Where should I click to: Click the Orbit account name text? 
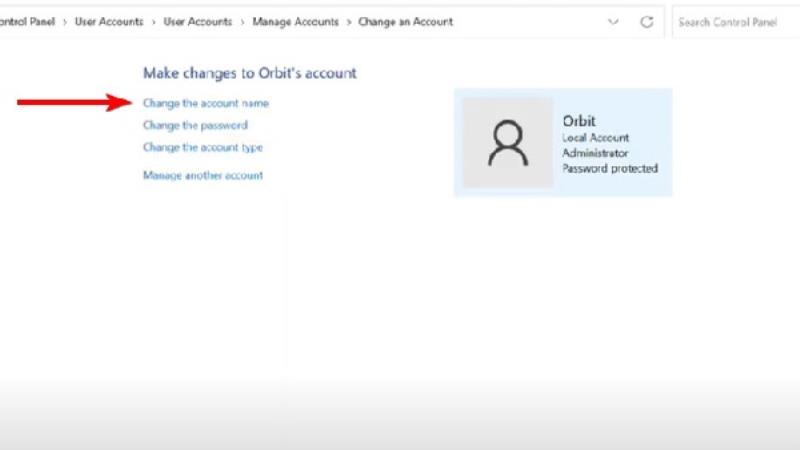tap(579, 121)
